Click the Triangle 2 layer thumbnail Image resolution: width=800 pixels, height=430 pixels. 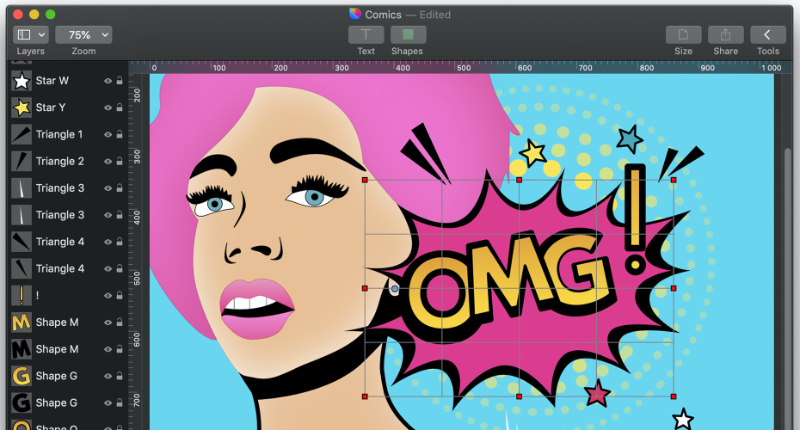(21, 162)
